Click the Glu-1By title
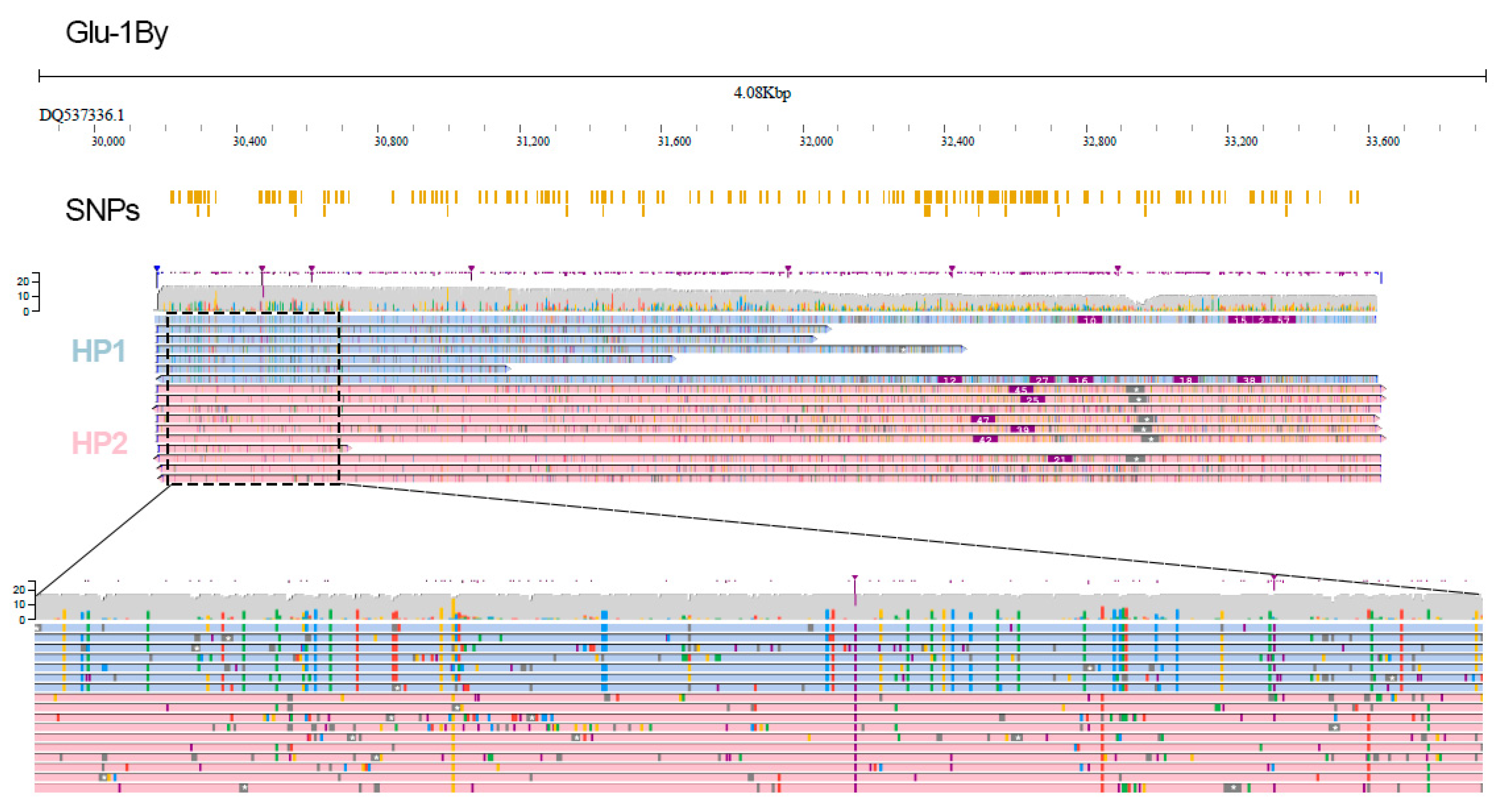Viewport: 1503px width, 812px height. click(117, 32)
